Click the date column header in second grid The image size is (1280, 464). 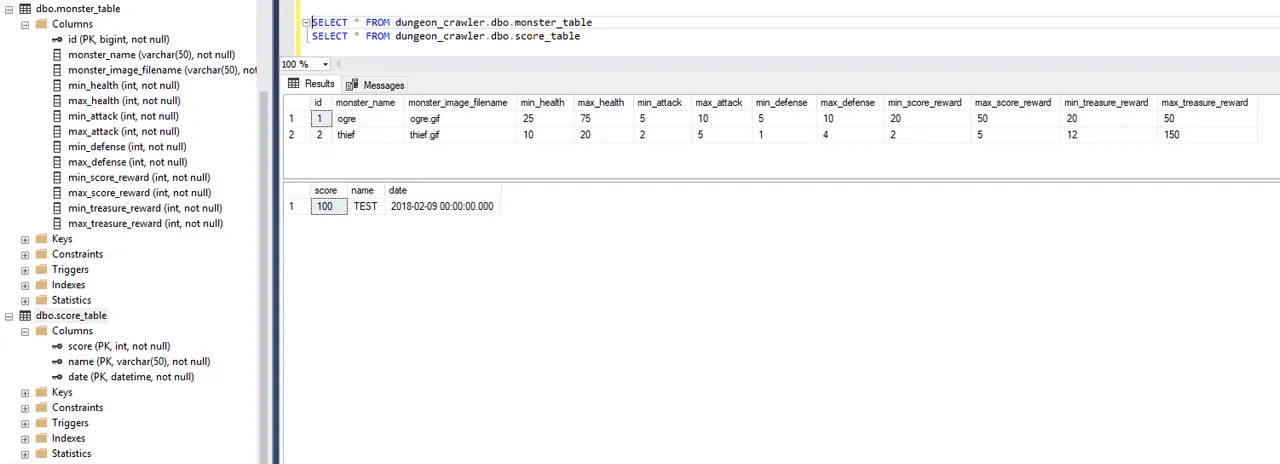443,190
